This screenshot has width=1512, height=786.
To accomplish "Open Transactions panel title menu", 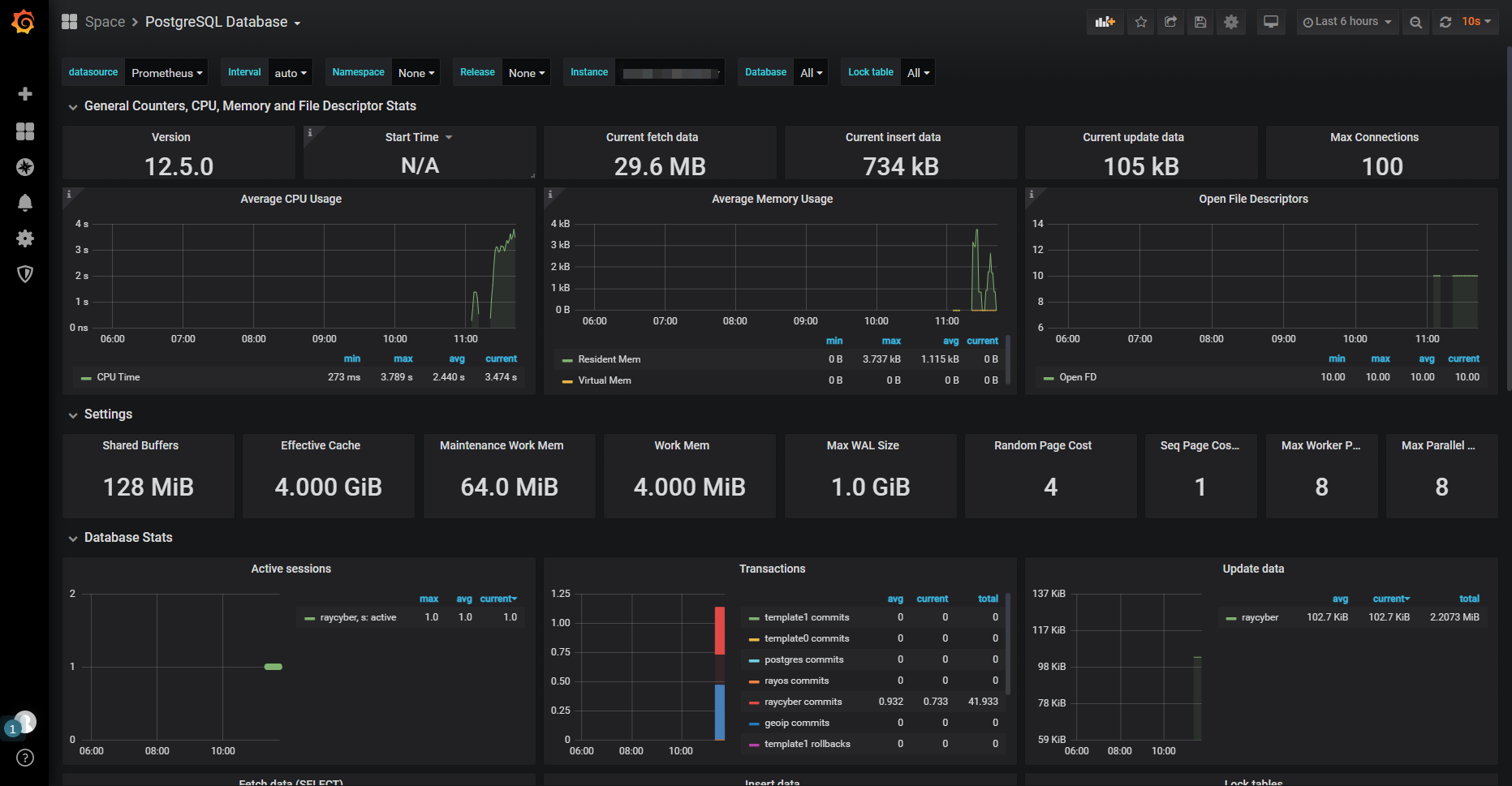I will (x=772, y=569).
